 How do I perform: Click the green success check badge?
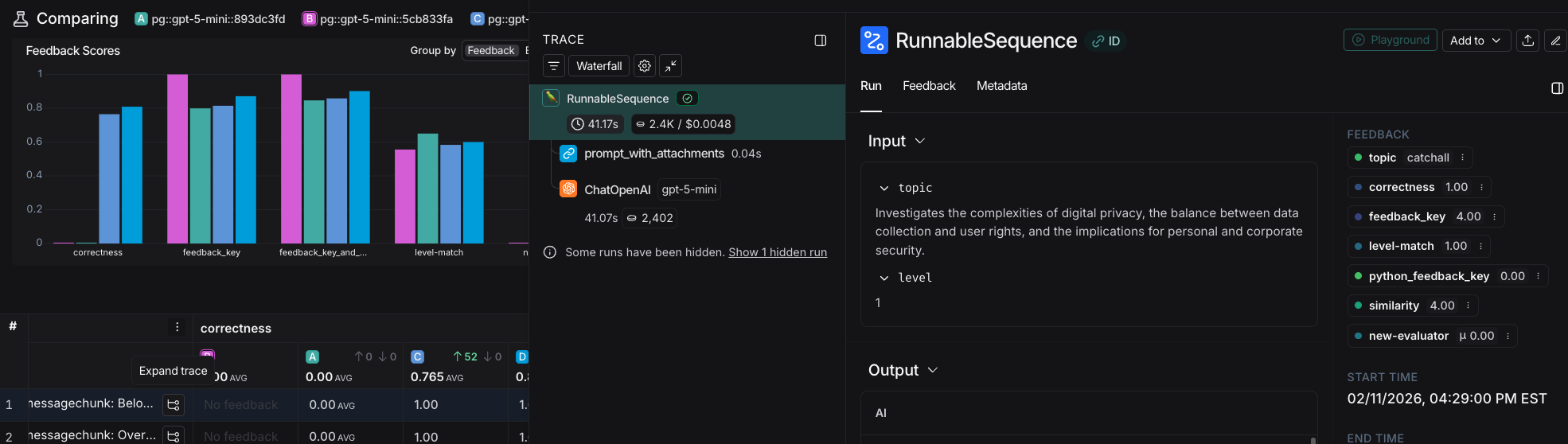coord(687,99)
